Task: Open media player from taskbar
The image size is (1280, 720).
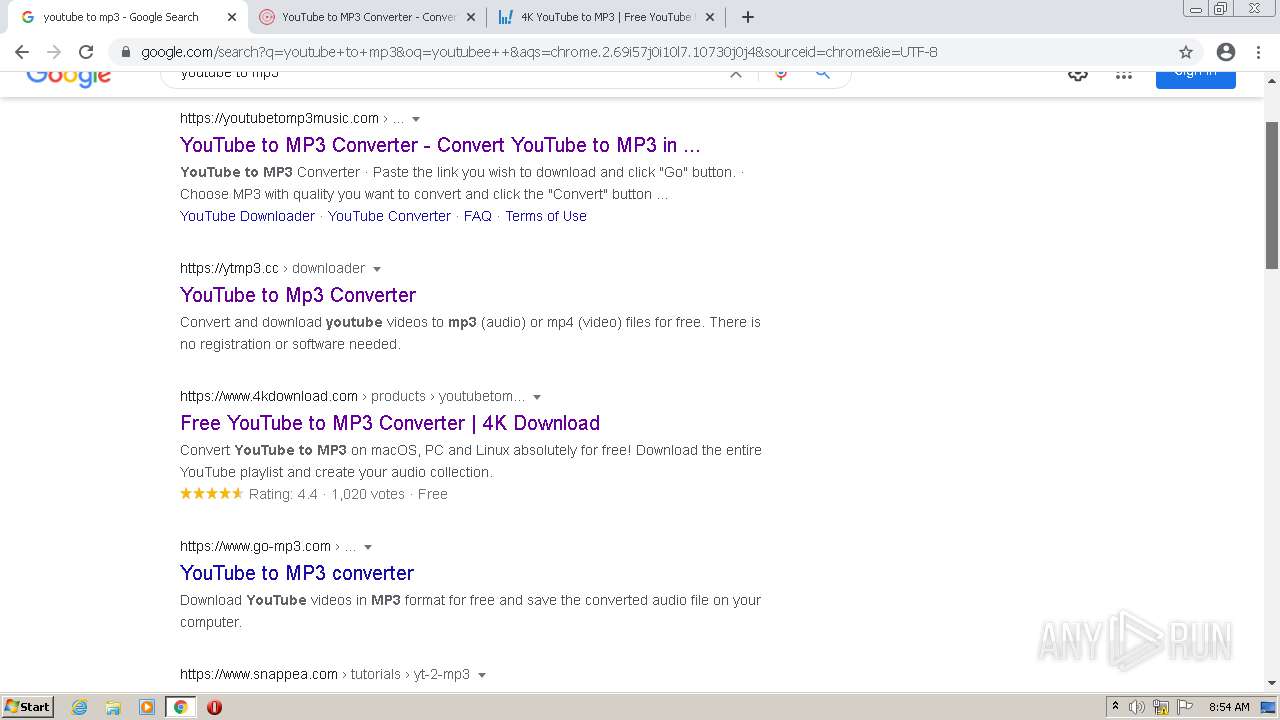Action: pos(147,707)
